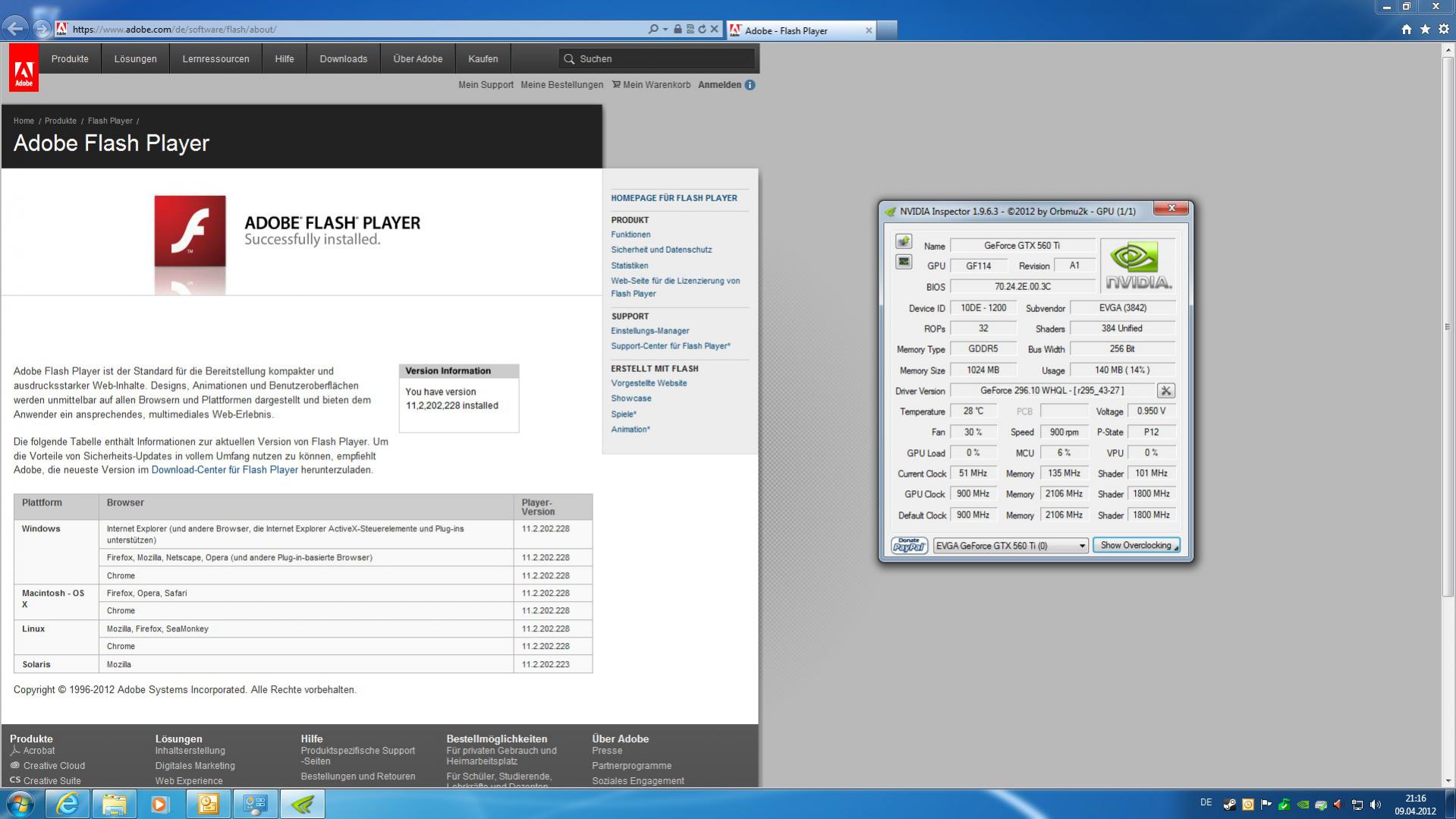Open the Mein Support link
The image size is (1456, 819).
486,85
